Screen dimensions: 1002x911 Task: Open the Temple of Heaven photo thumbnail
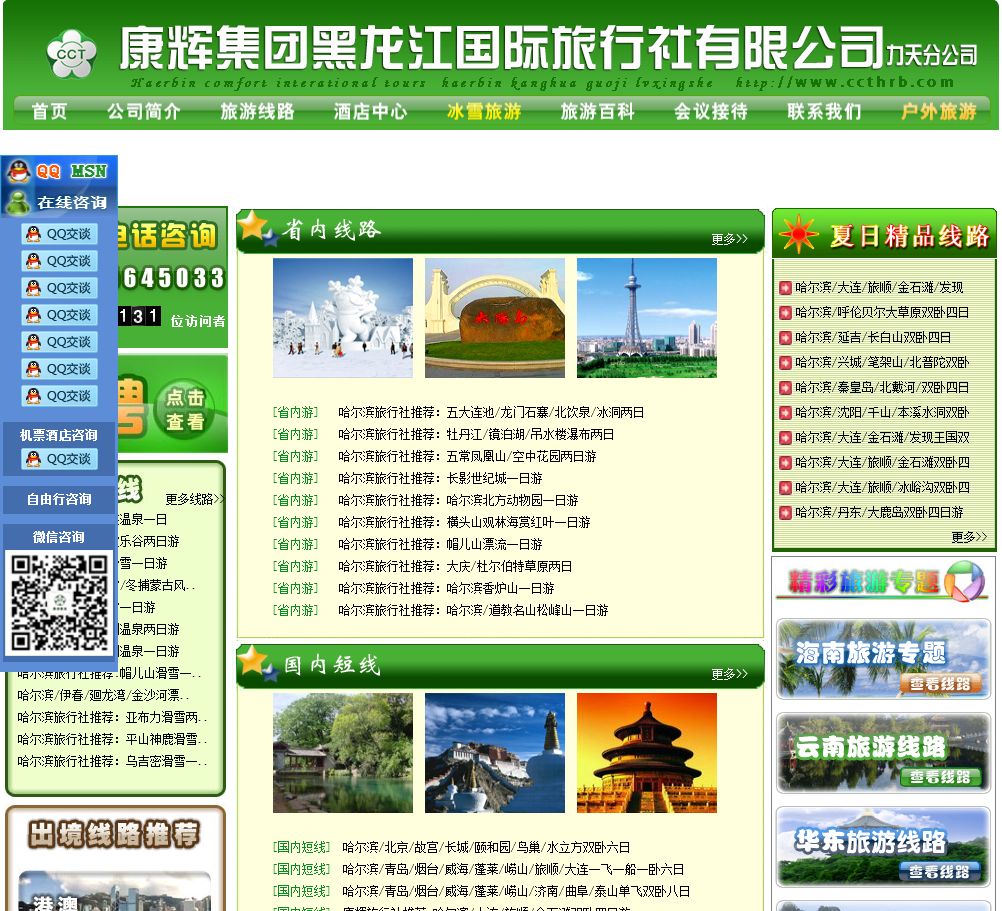click(x=647, y=753)
